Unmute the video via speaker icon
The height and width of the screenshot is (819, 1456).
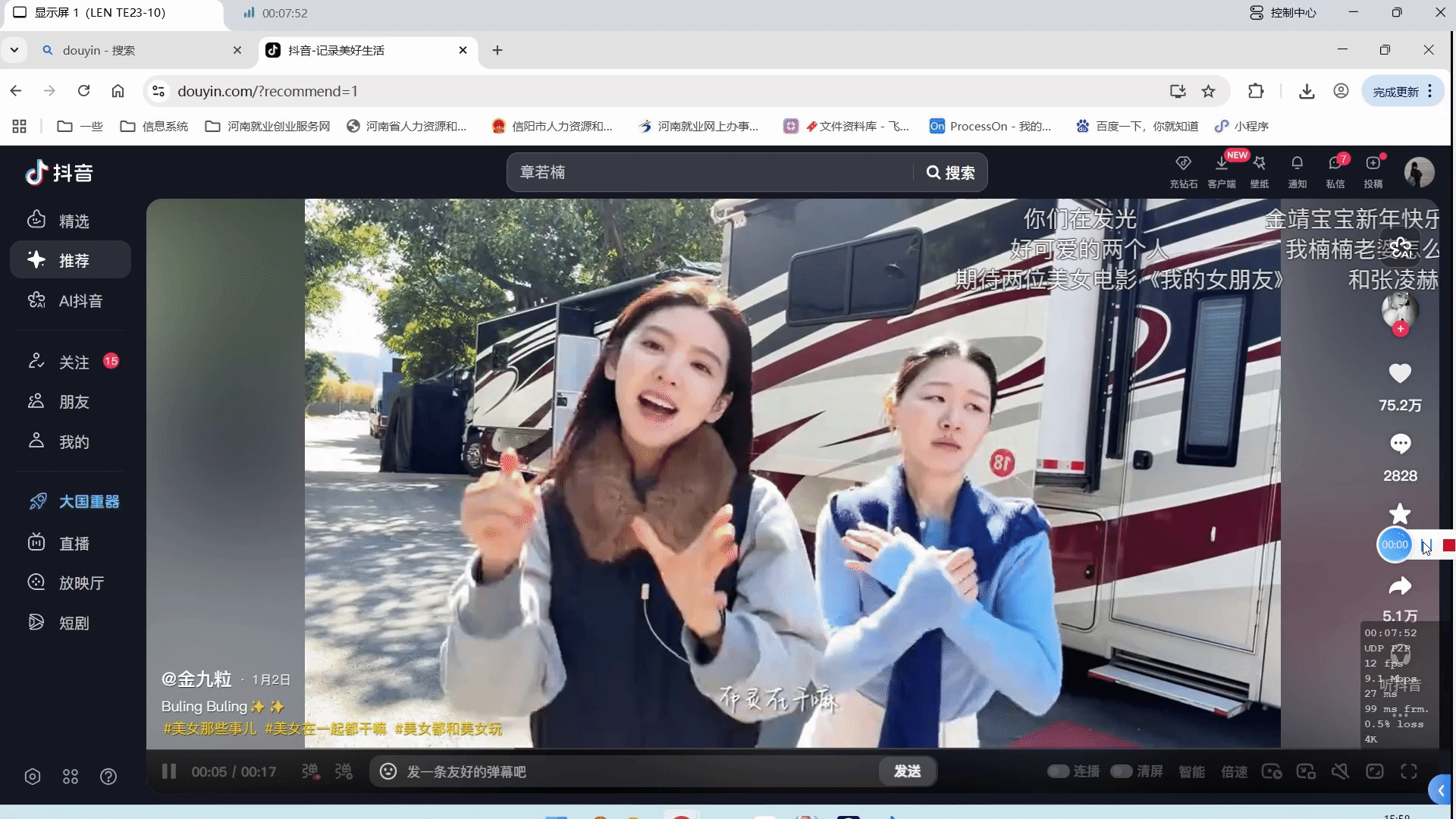coord(1340,771)
